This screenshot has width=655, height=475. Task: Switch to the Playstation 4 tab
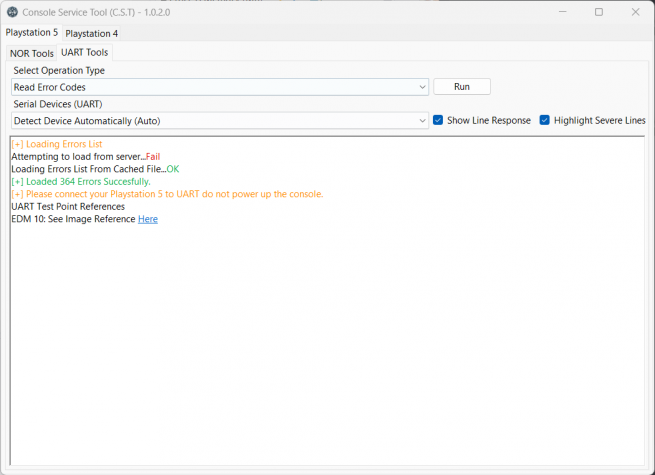point(91,33)
